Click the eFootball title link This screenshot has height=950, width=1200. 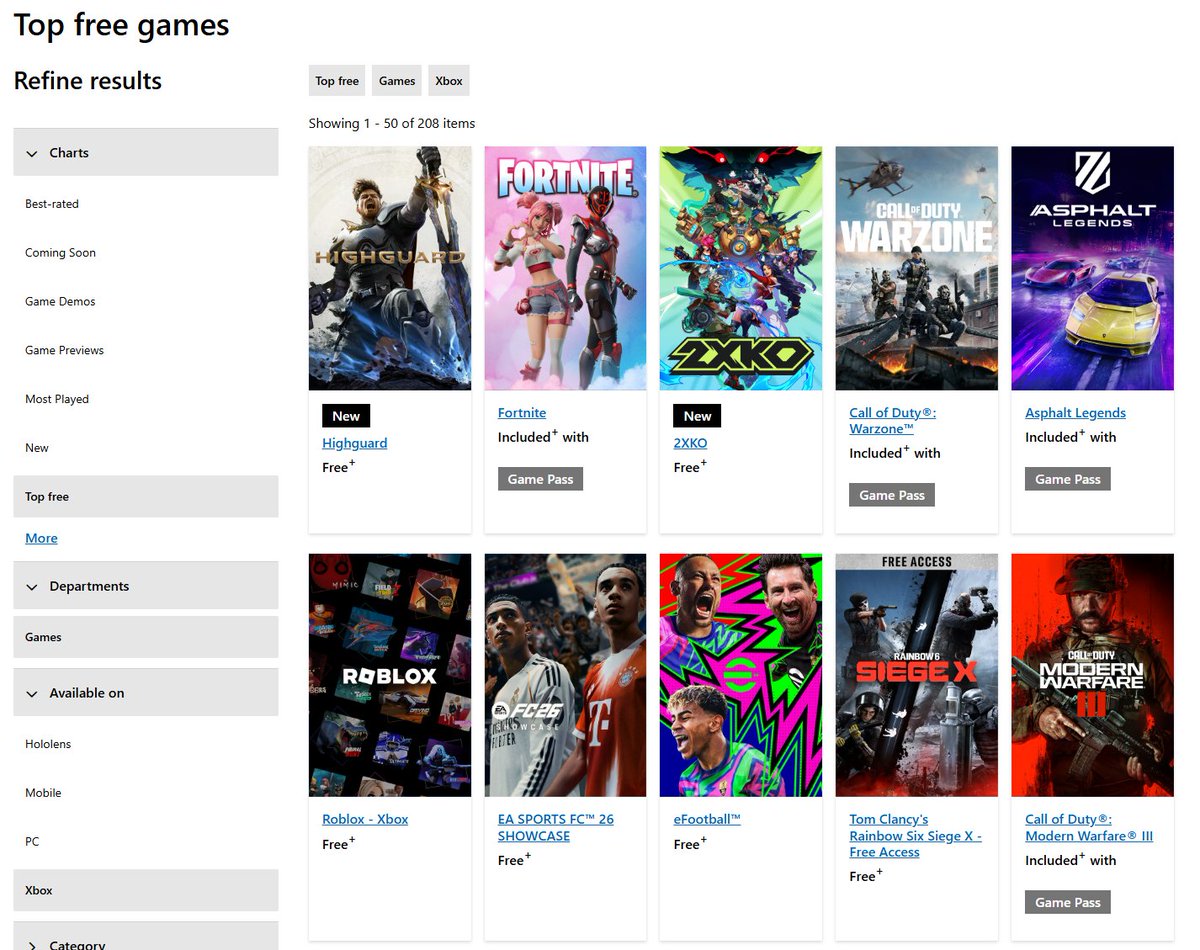[707, 819]
